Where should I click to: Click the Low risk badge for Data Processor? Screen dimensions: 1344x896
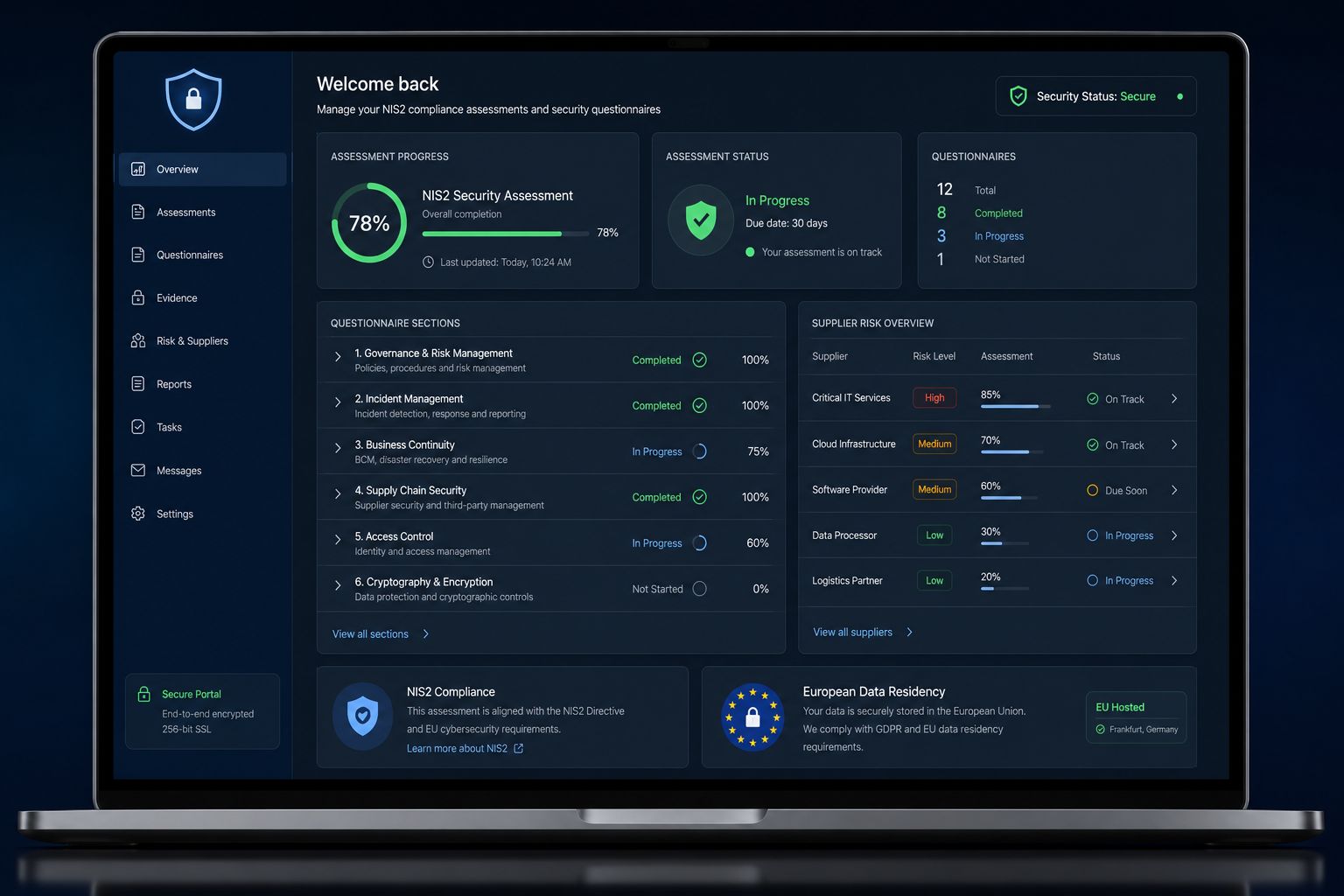click(934, 535)
